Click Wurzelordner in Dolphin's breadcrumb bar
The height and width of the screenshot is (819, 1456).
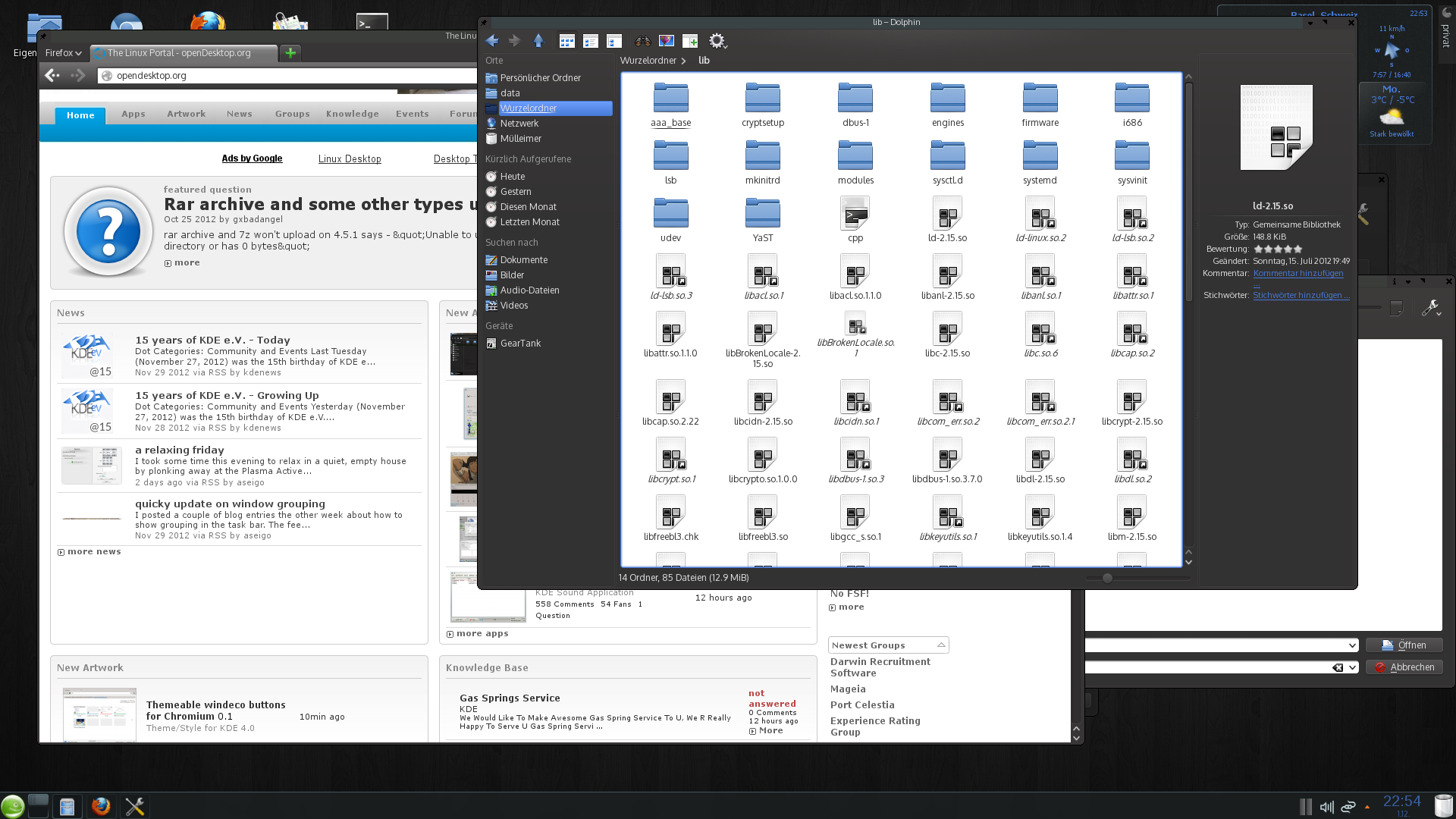coord(648,61)
